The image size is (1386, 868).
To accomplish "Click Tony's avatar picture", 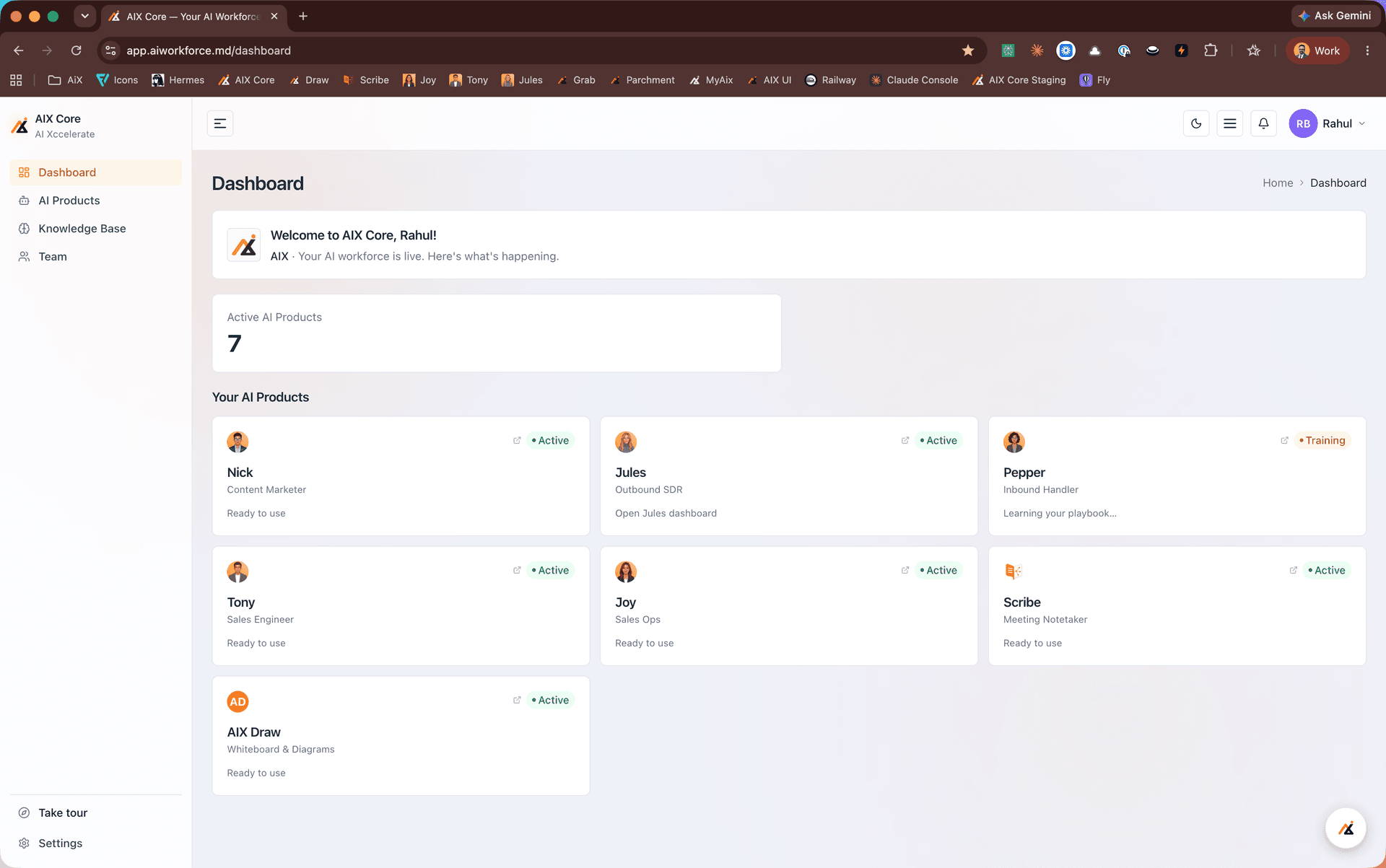I will click(x=237, y=571).
